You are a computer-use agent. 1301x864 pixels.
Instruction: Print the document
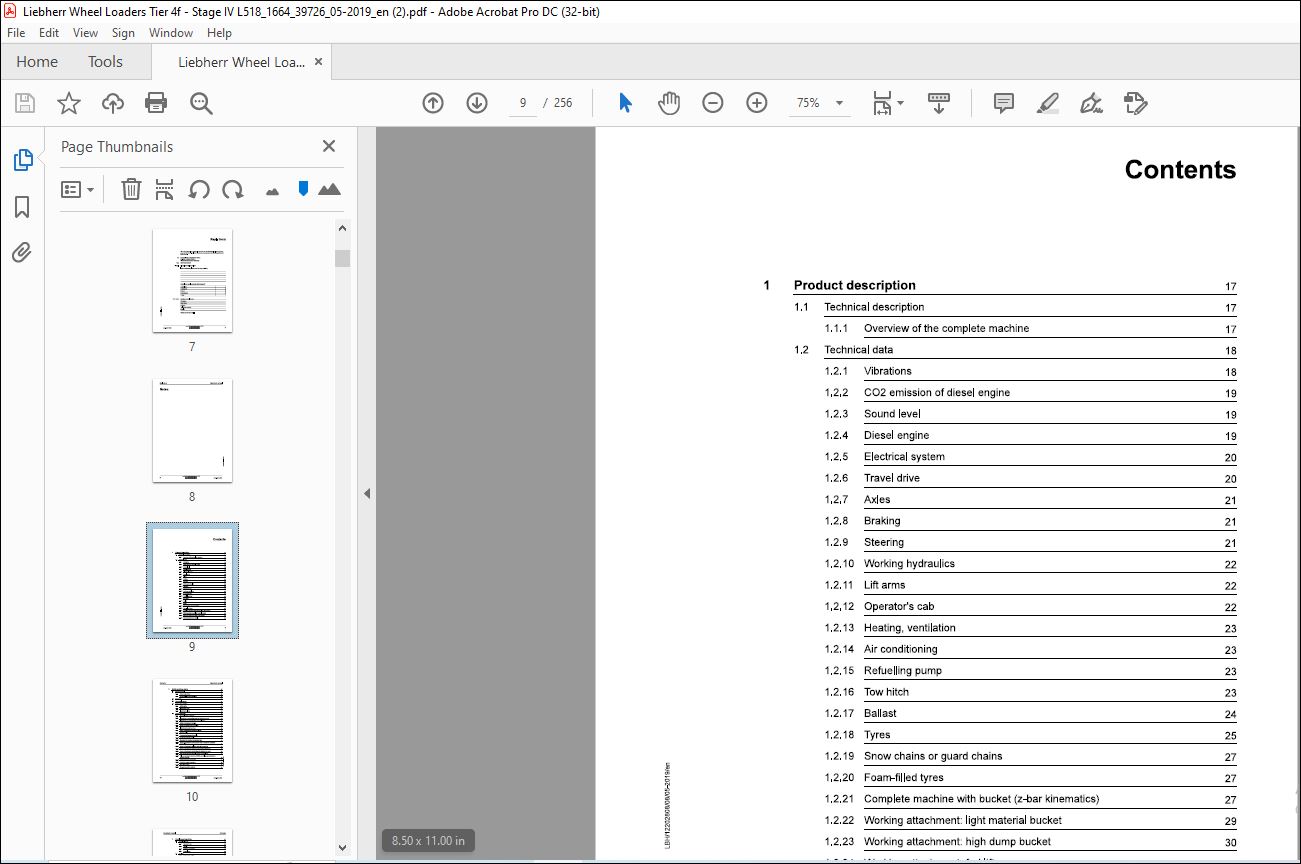pos(156,103)
